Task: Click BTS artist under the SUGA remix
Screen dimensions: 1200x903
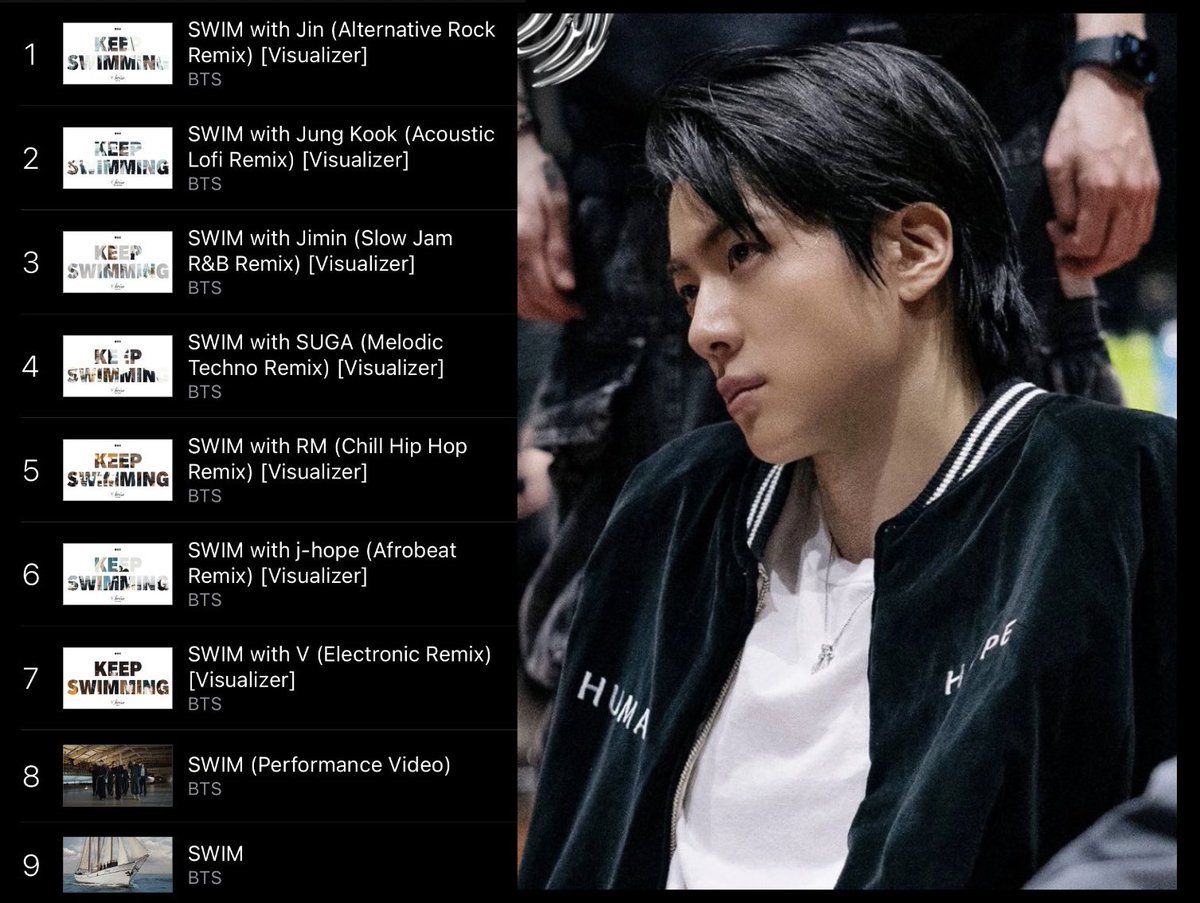Action: coord(205,392)
